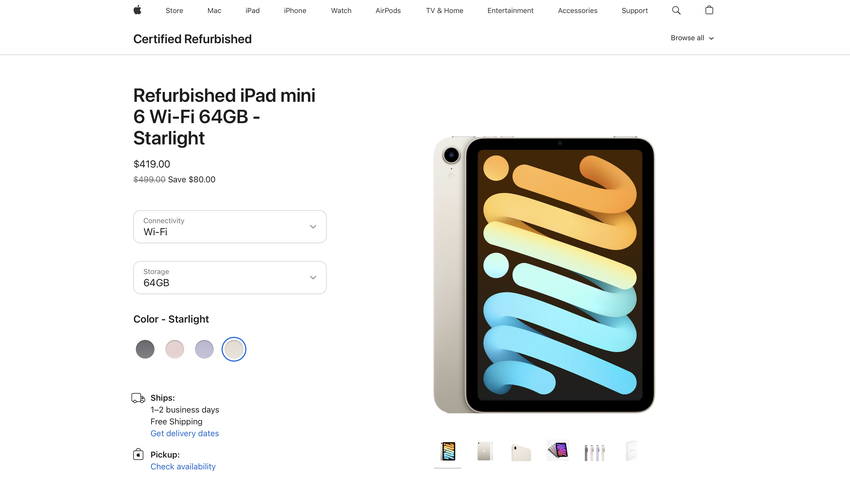
Task: Select the Space Gray color option
Action: pos(145,349)
